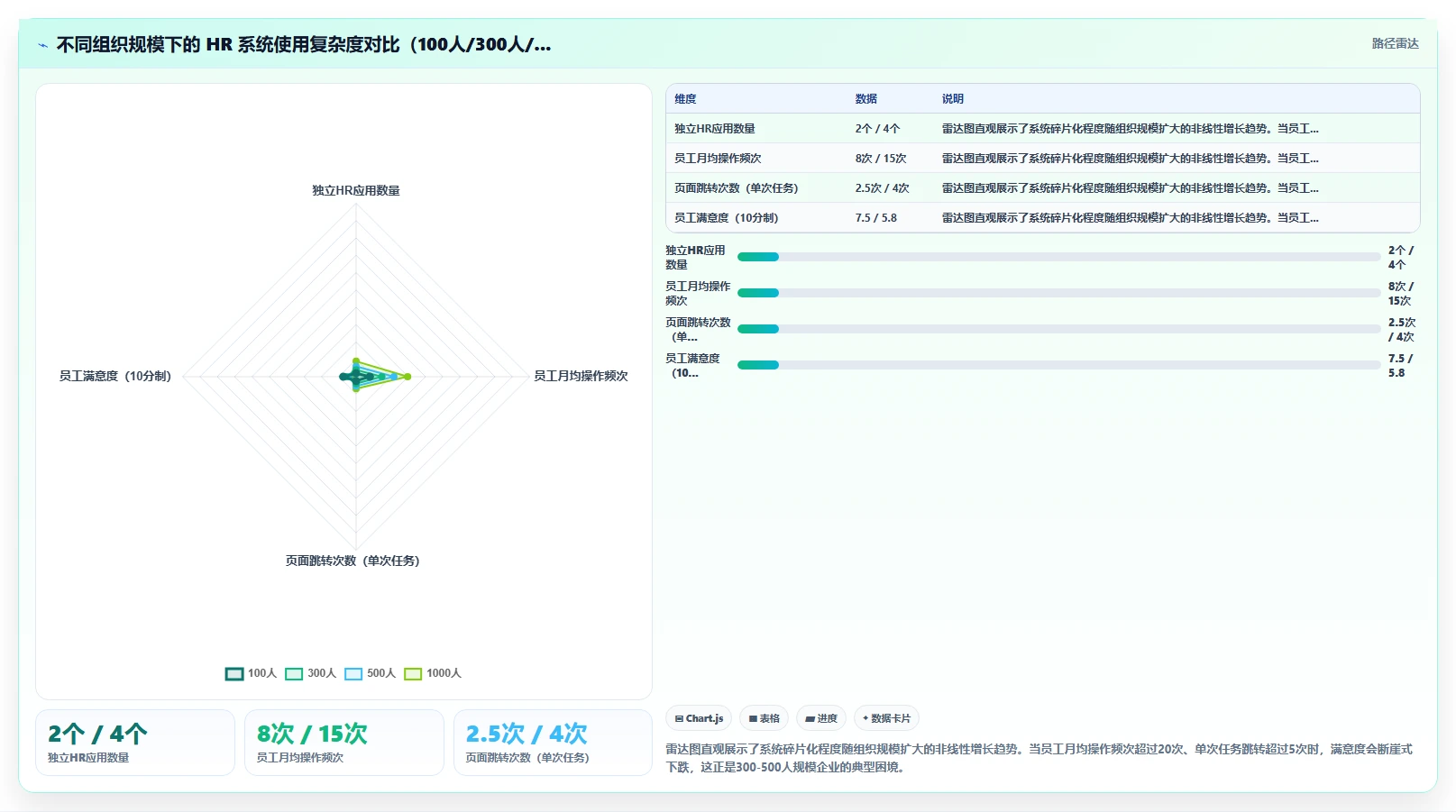Click the 页面跳转次数 progress bar

1058,329
